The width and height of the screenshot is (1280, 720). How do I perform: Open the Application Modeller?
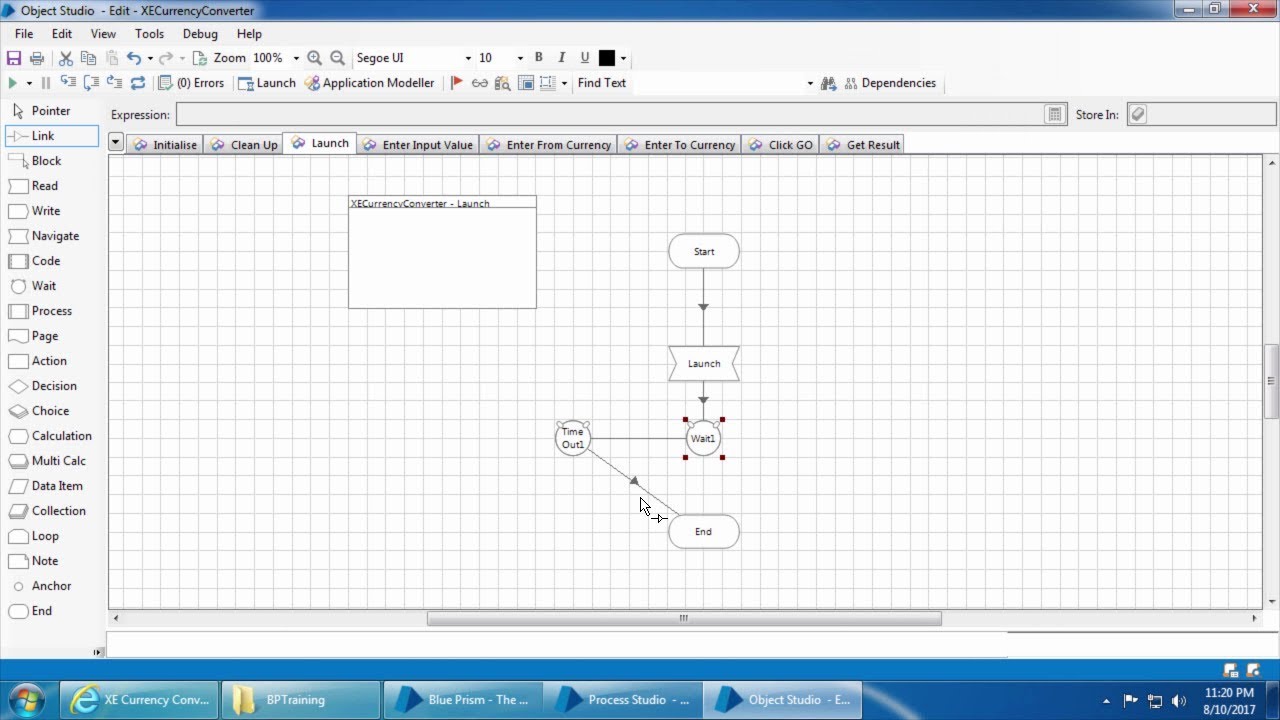coord(370,83)
